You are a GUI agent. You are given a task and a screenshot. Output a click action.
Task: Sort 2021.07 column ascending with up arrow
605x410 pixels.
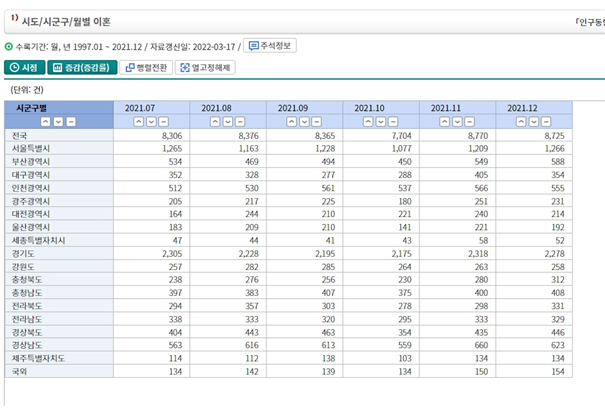[139, 122]
